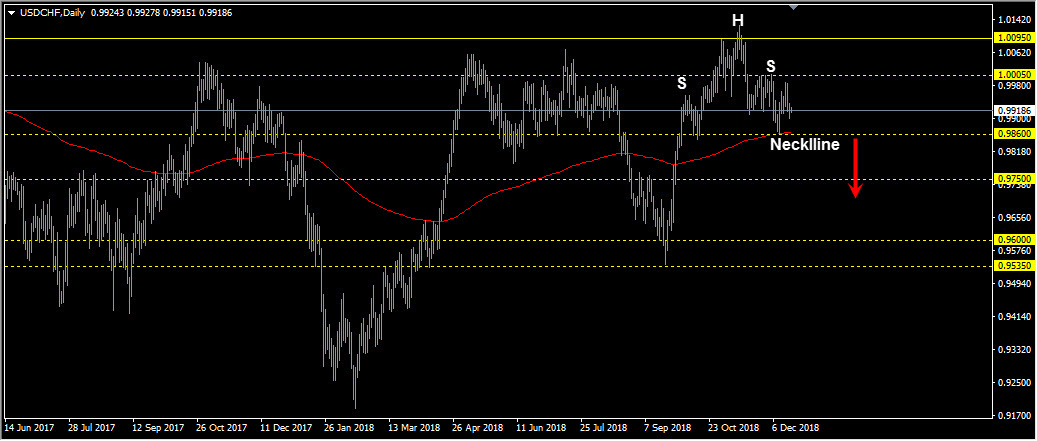The width and height of the screenshot is (1037, 441).
Task: Click the 26 Apr 2018 date label
Action: pyautogui.click(x=477, y=427)
